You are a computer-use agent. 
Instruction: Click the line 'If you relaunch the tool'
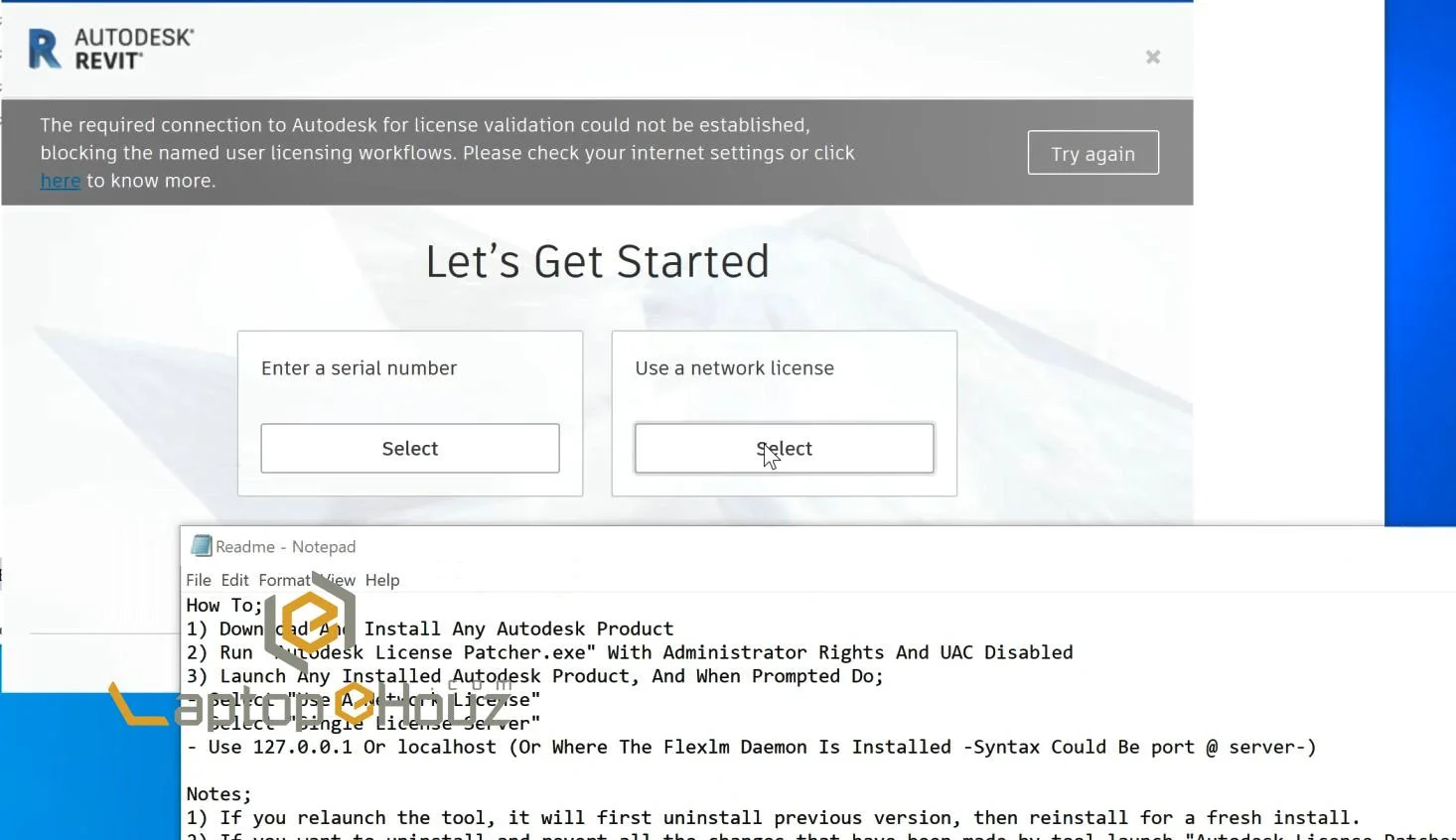pyautogui.click(x=773, y=818)
